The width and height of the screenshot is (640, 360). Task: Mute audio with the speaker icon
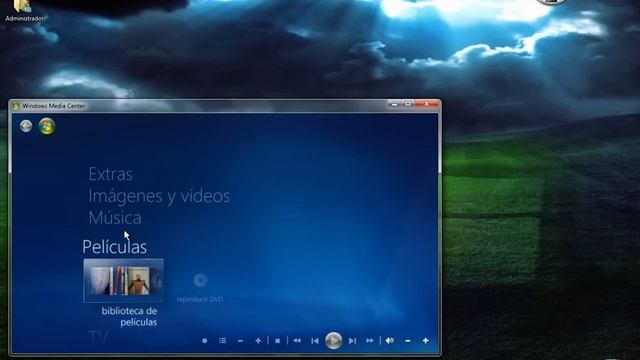[390, 340]
